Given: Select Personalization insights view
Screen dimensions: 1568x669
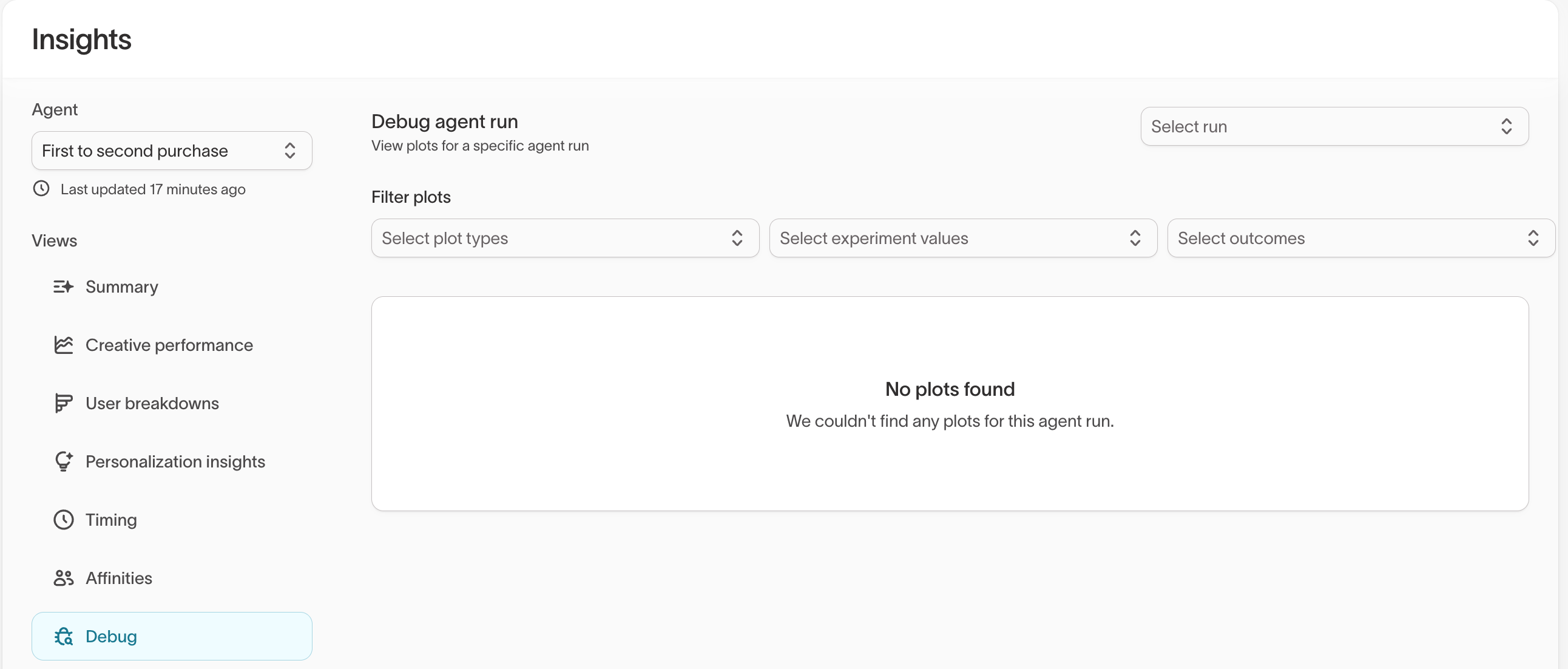Looking at the screenshot, I should [175, 461].
